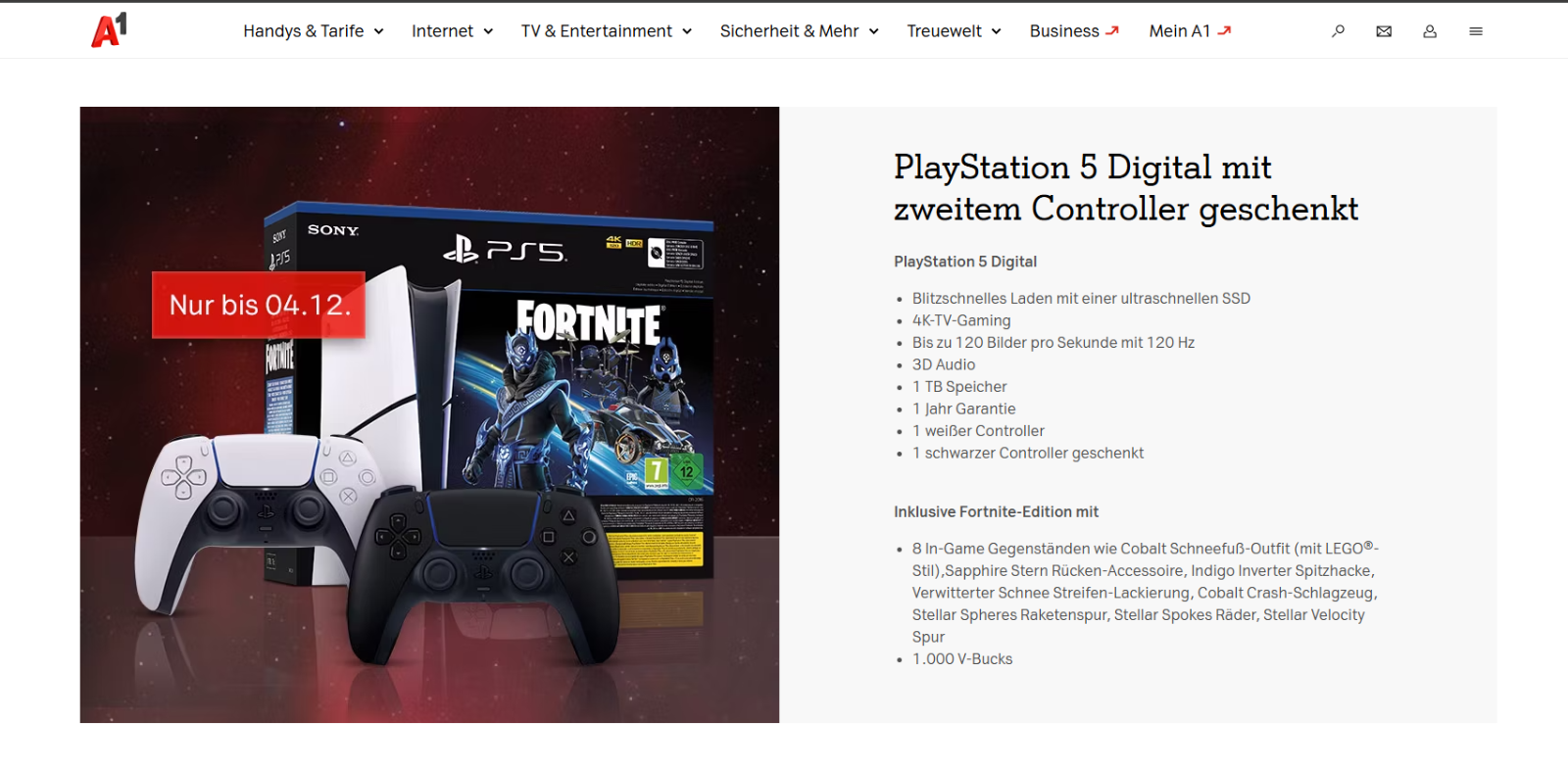Screen dimensions: 1568x770
Task: Open the Treuewelt menu item
Action: (x=944, y=31)
